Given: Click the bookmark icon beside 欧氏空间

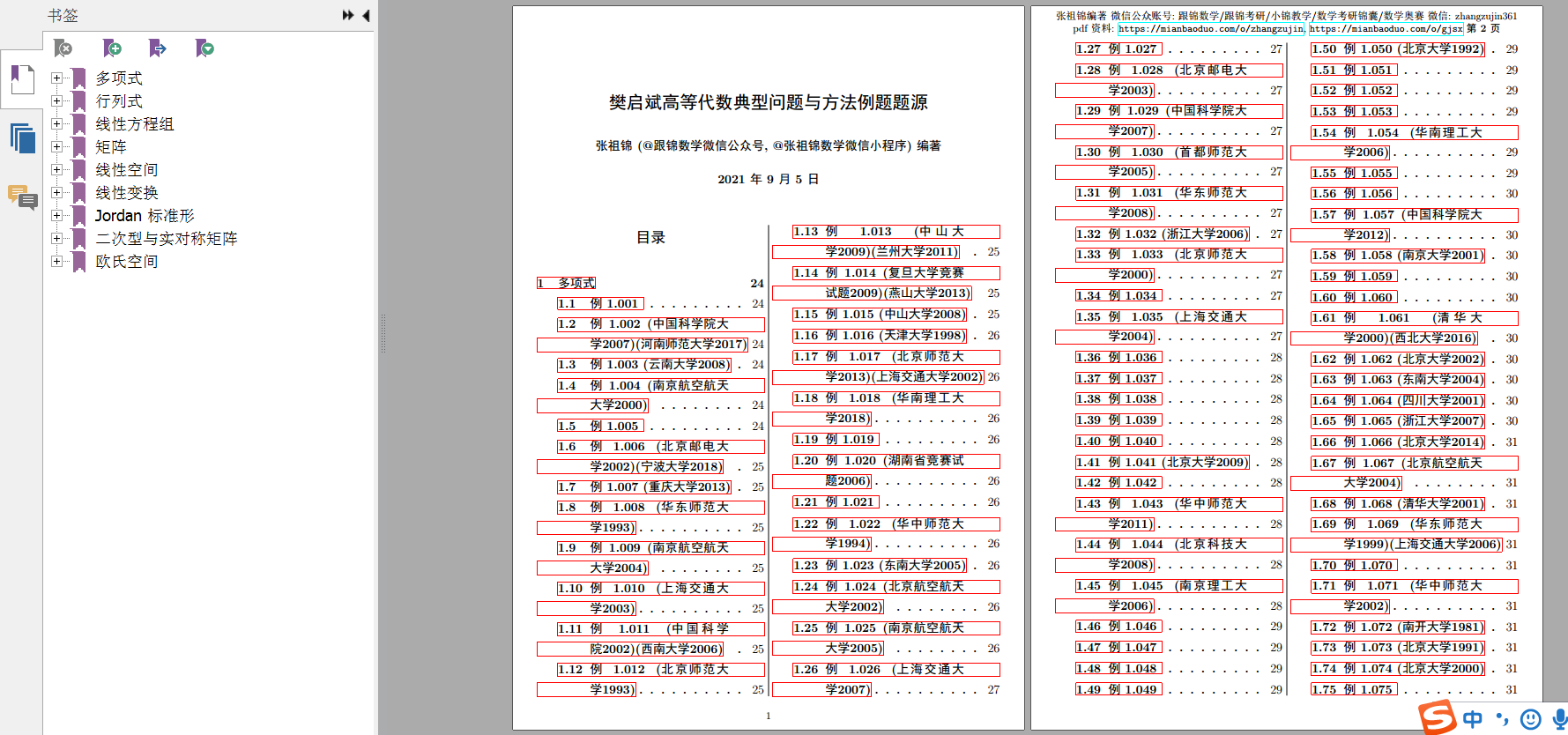Looking at the screenshot, I should [79, 262].
